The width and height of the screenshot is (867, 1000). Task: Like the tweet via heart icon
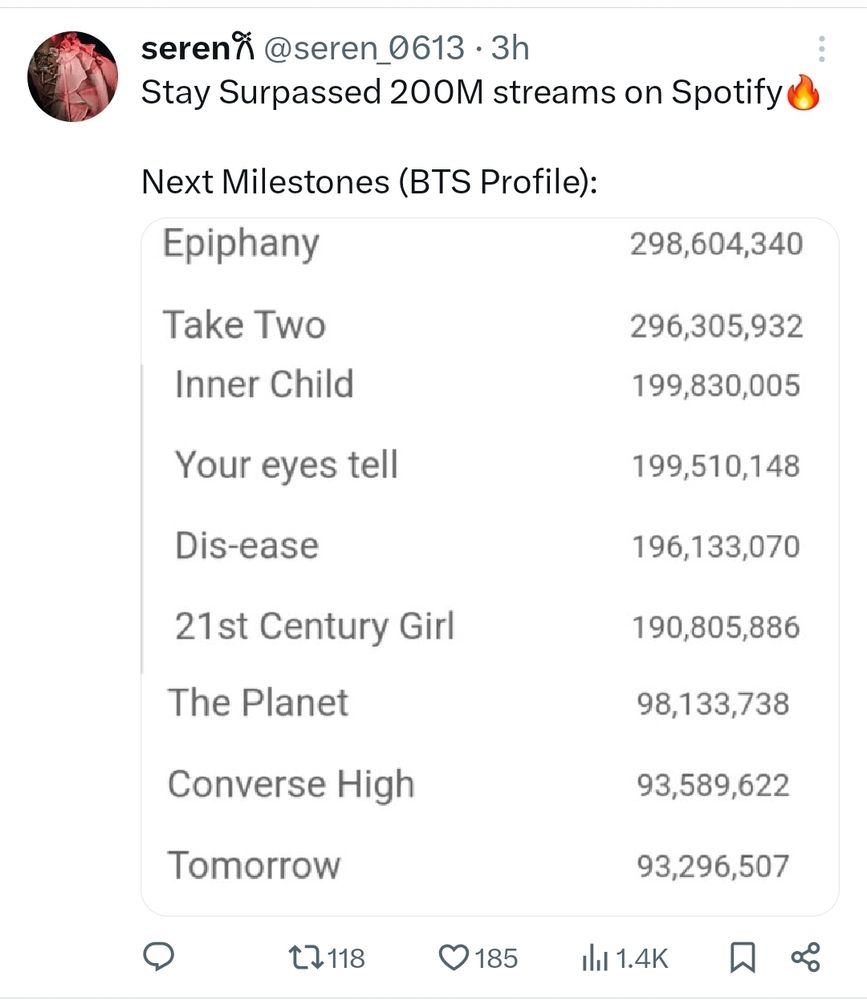(x=478, y=958)
